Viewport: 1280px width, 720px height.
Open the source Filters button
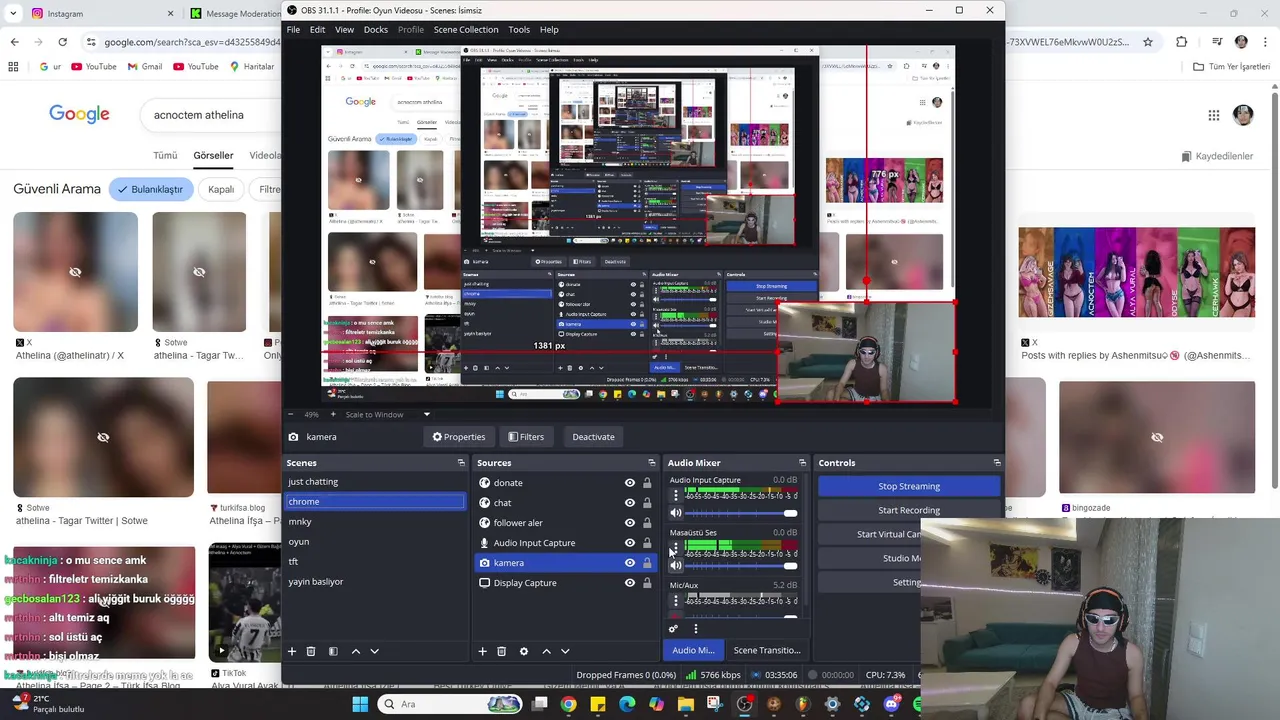526,437
